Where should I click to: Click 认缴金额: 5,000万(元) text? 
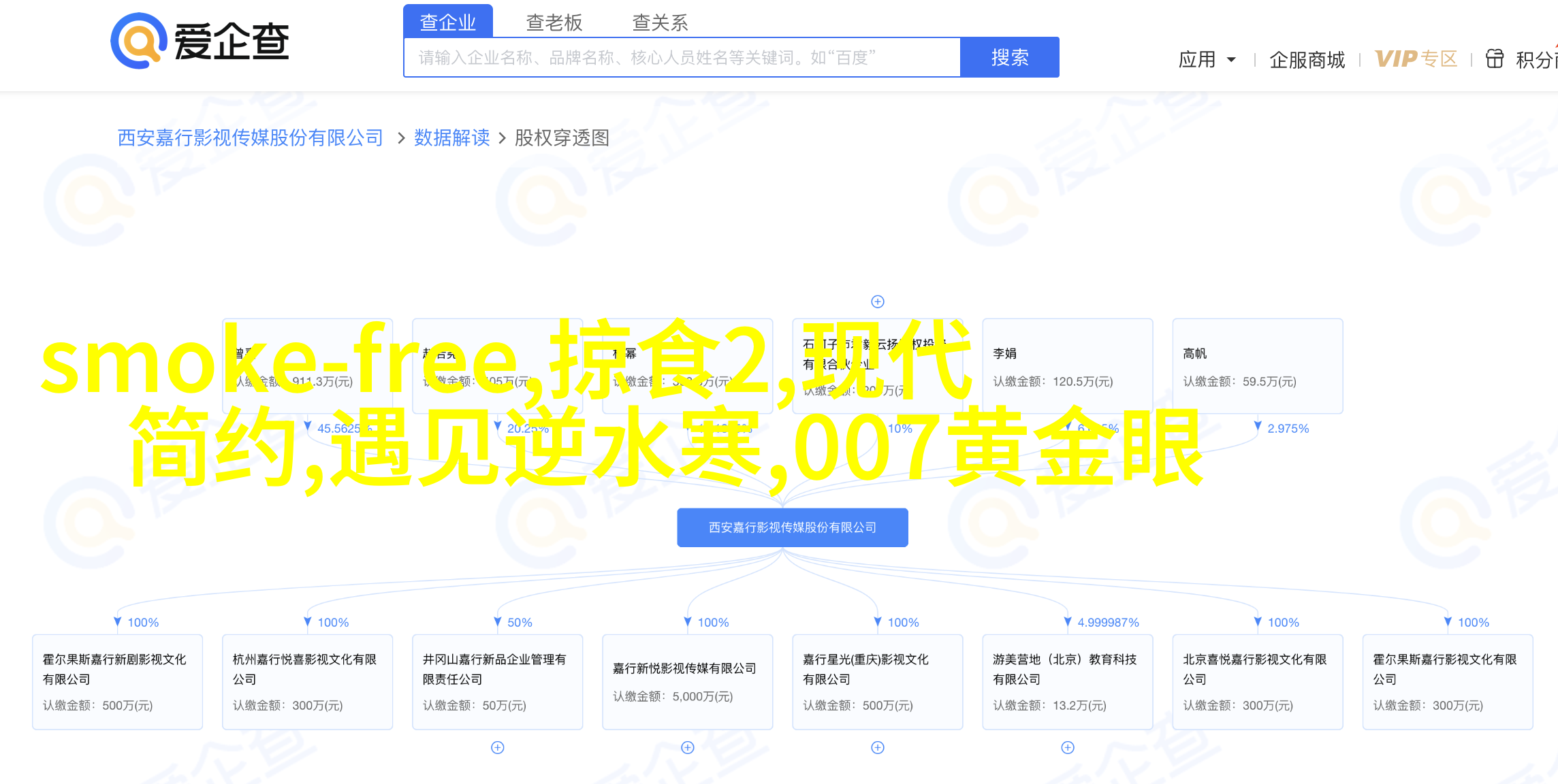(673, 697)
